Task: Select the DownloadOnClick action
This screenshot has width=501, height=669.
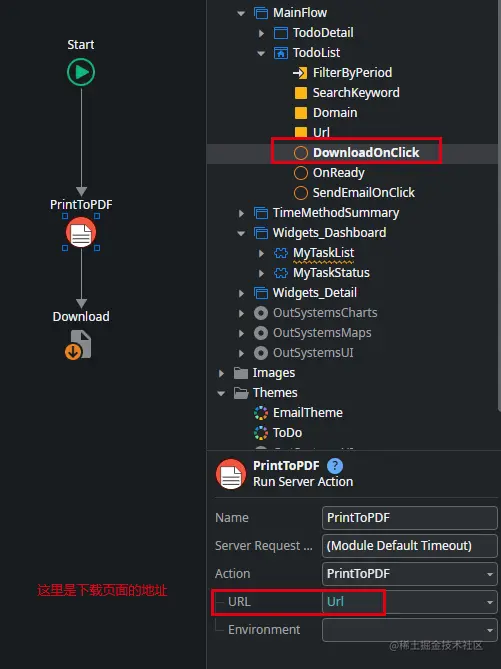Action: pos(356,152)
